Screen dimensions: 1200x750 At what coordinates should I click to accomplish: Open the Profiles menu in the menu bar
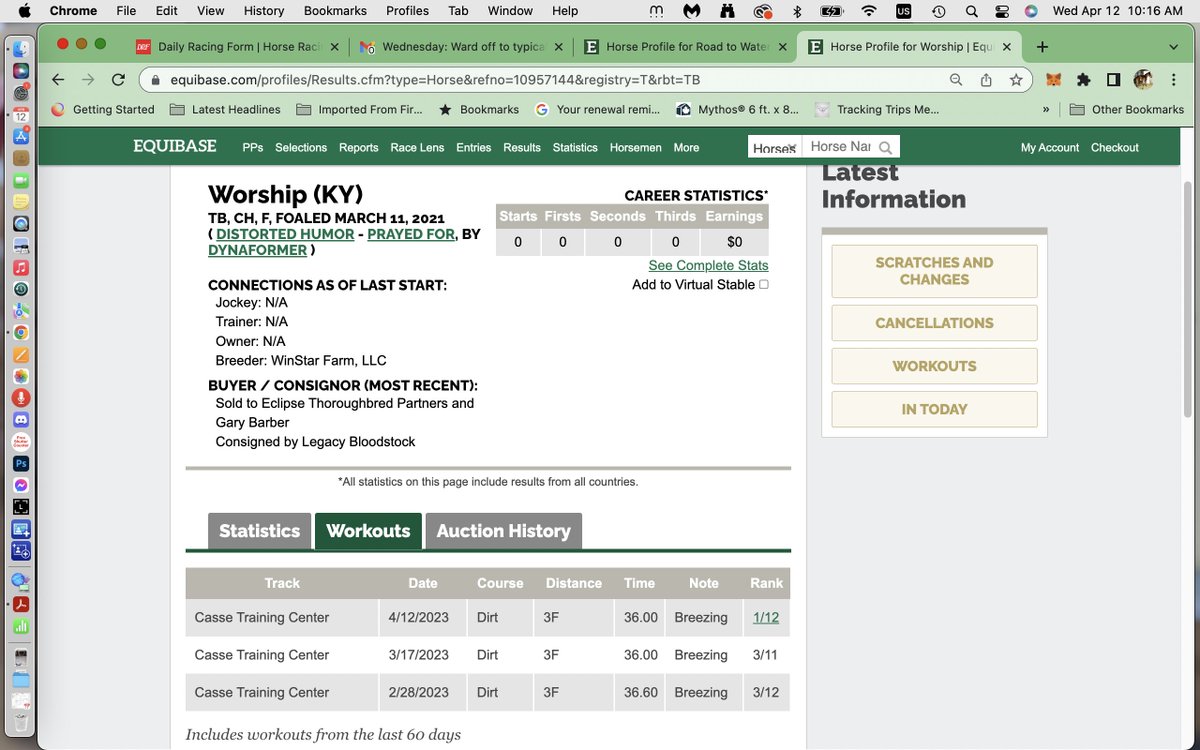coord(407,11)
